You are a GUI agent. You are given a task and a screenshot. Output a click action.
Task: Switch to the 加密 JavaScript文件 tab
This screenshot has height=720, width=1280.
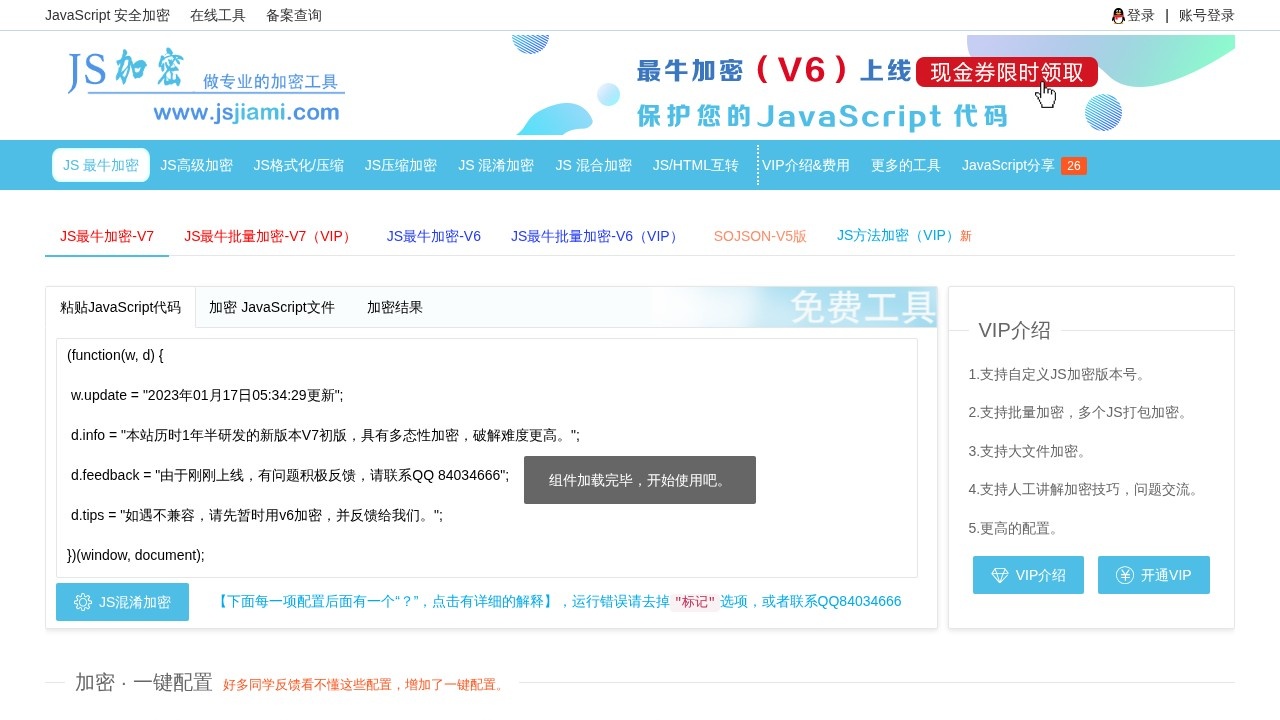pos(272,307)
